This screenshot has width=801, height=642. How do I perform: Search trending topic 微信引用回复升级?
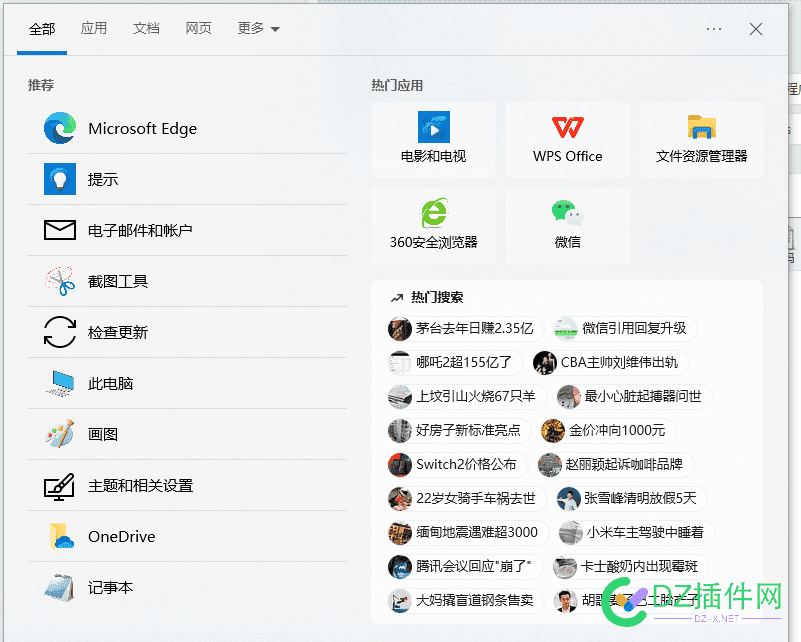pyautogui.click(x=625, y=328)
